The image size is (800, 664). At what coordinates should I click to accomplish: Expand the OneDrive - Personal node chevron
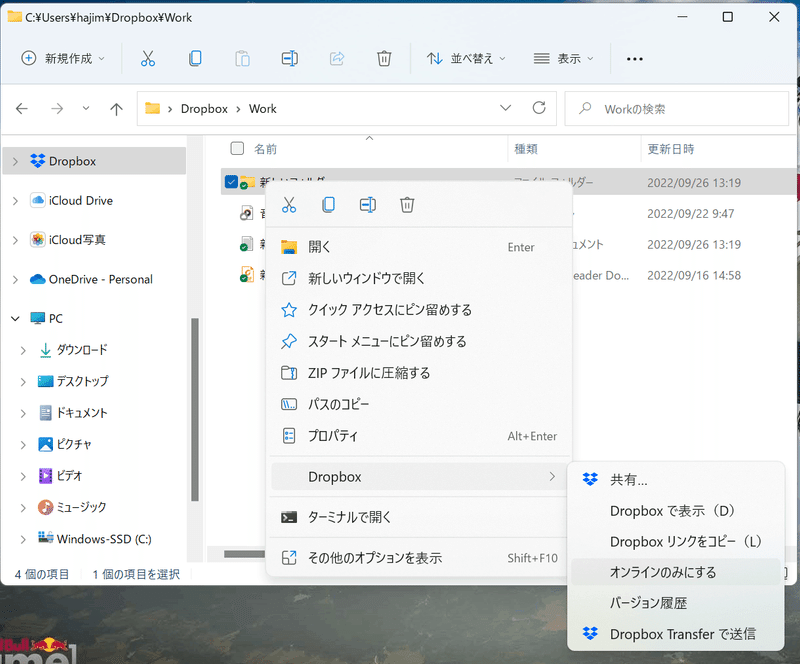click(x=15, y=279)
